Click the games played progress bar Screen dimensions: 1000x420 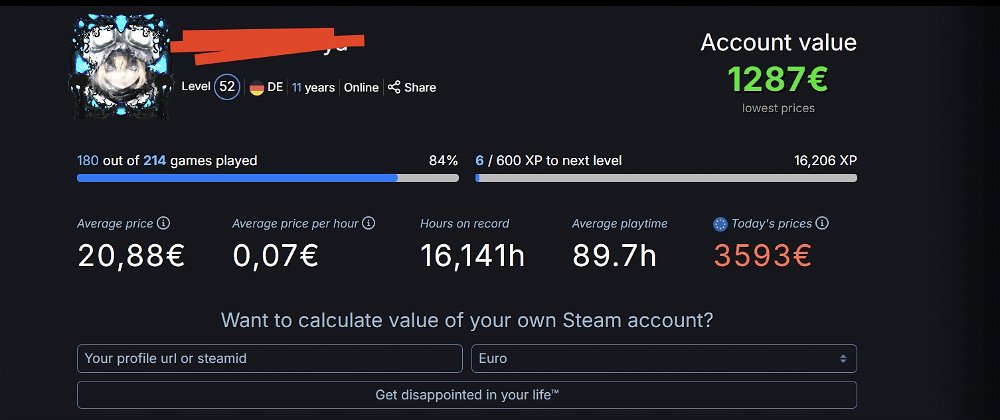coord(268,178)
